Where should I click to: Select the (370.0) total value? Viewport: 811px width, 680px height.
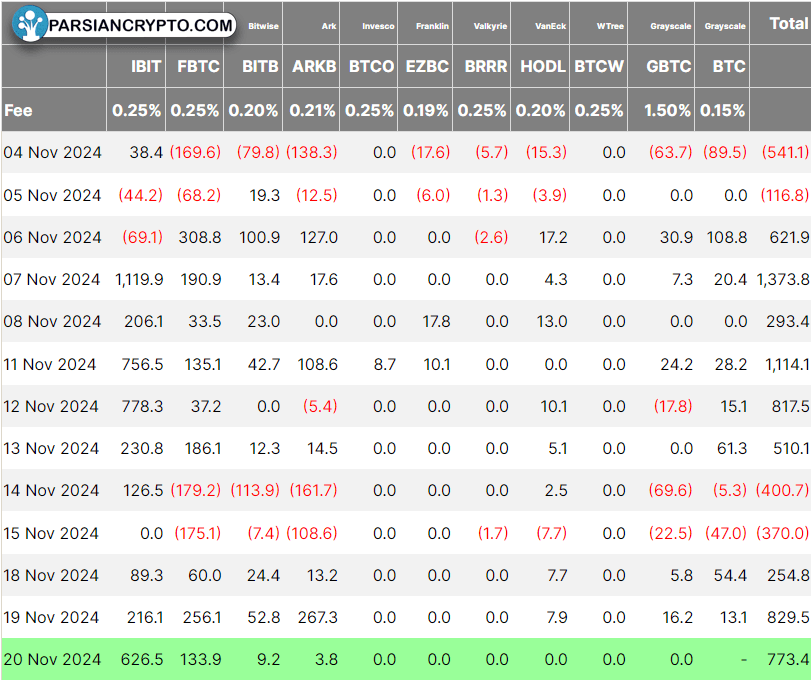click(783, 533)
